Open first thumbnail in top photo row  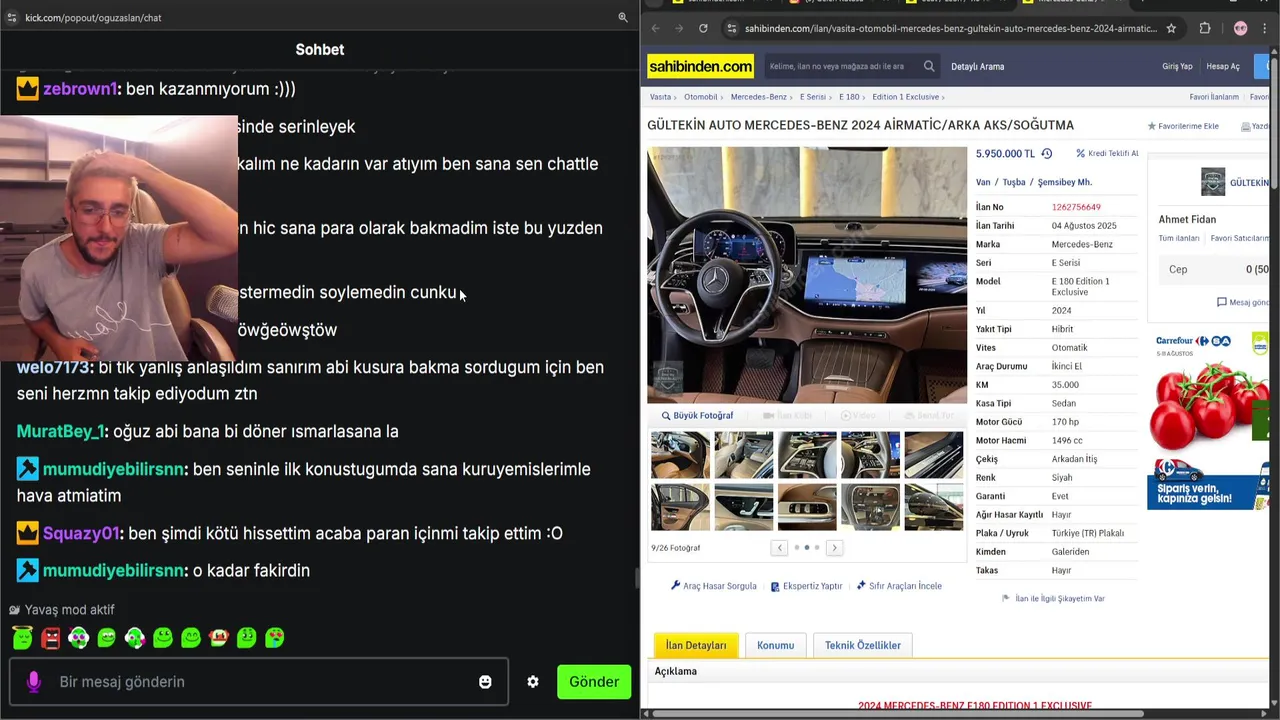point(680,455)
